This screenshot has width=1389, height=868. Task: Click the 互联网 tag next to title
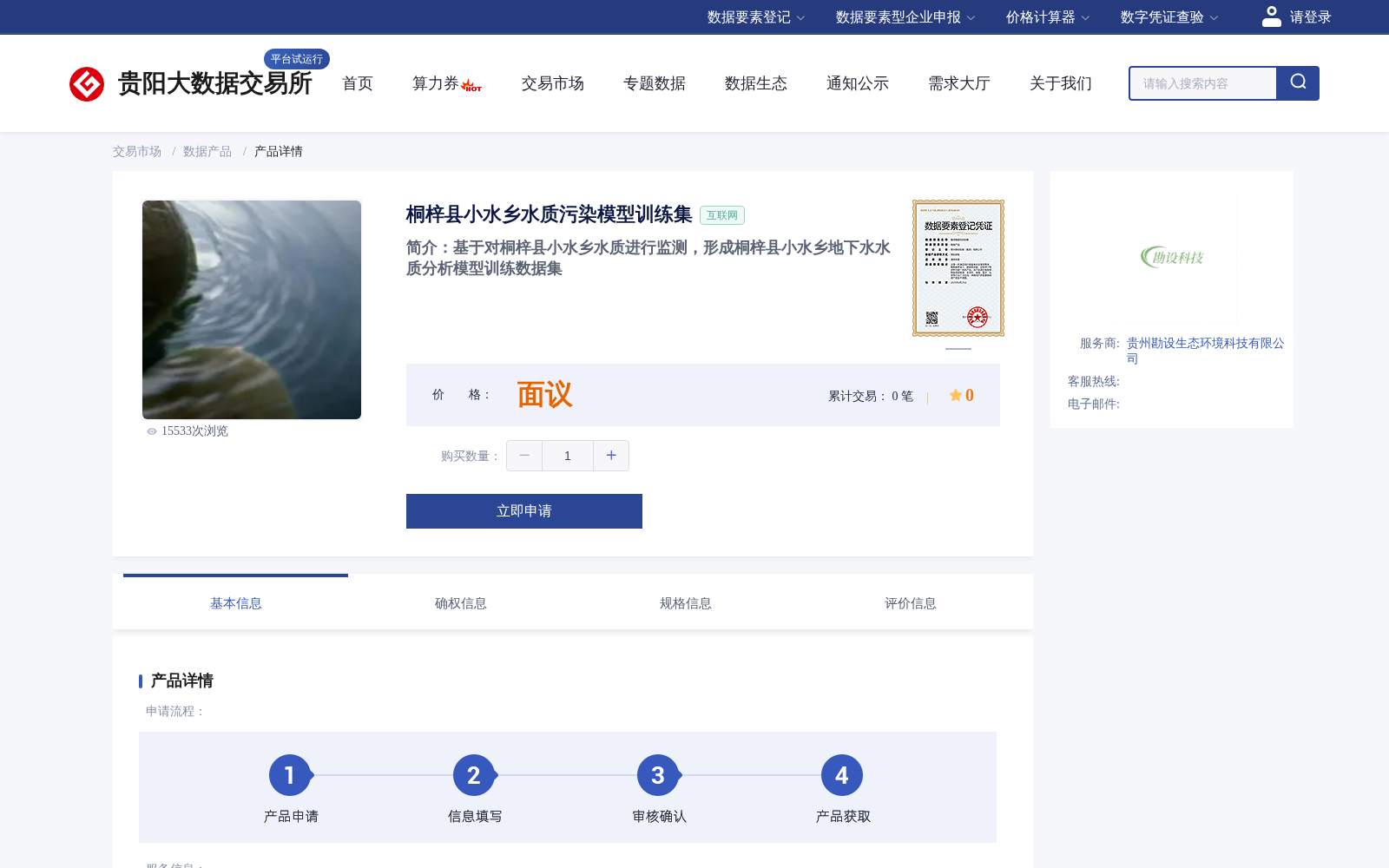click(x=722, y=215)
